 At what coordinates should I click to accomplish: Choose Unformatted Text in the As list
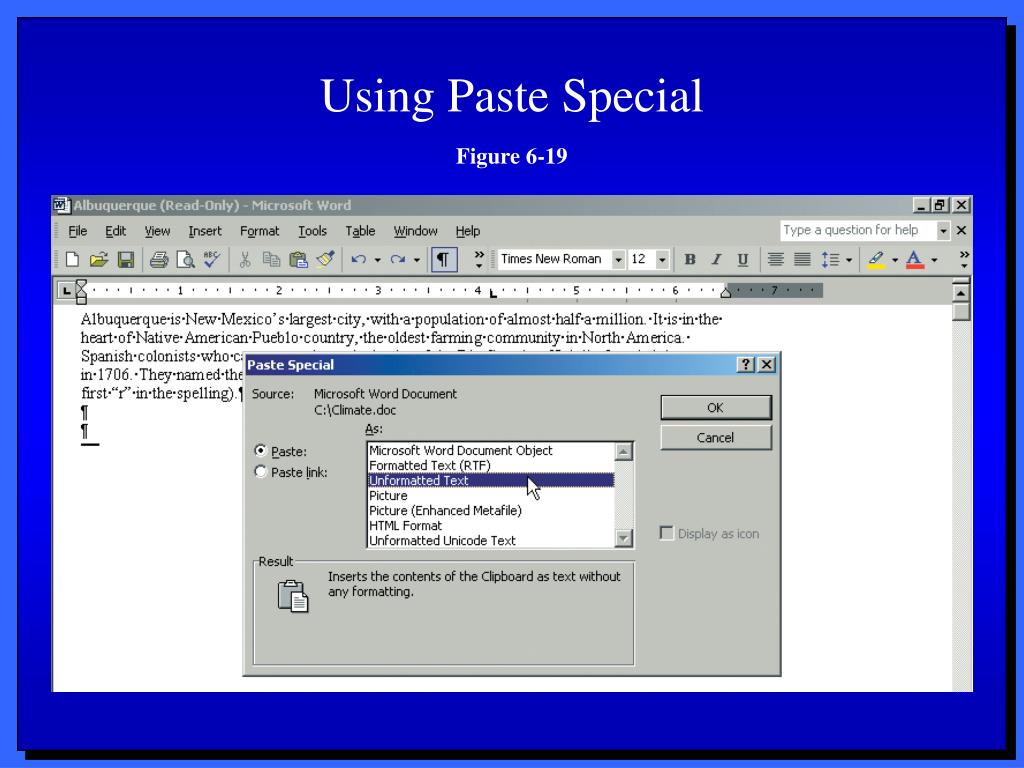click(x=490, y=480)
